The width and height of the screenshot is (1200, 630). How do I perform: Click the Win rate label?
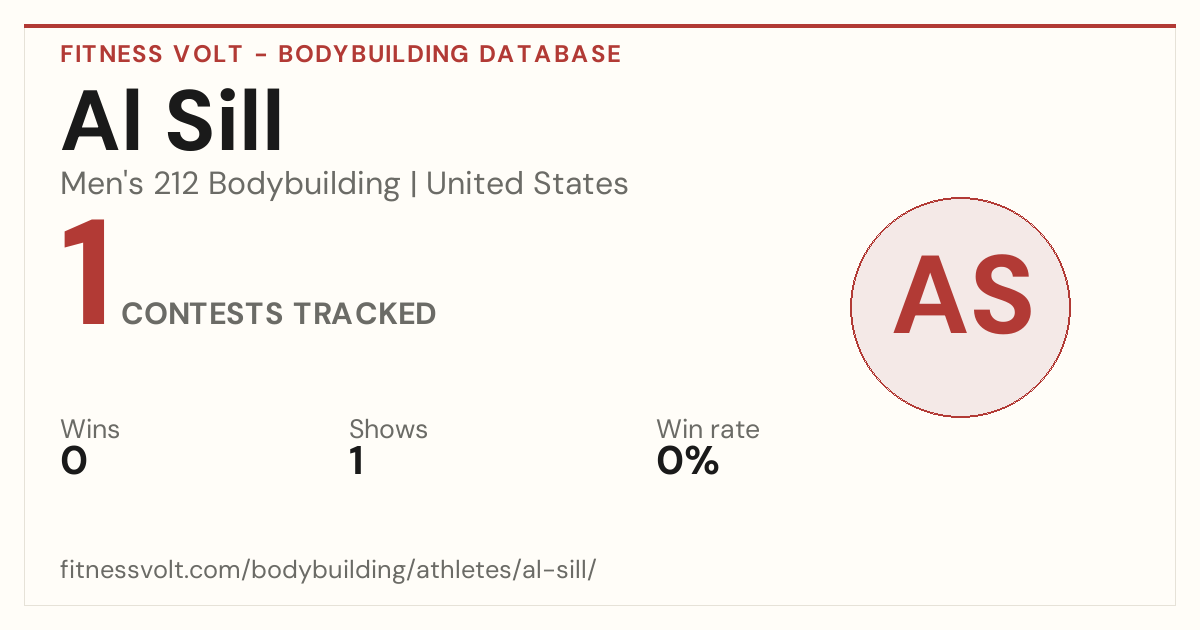(x=708, y=430)
